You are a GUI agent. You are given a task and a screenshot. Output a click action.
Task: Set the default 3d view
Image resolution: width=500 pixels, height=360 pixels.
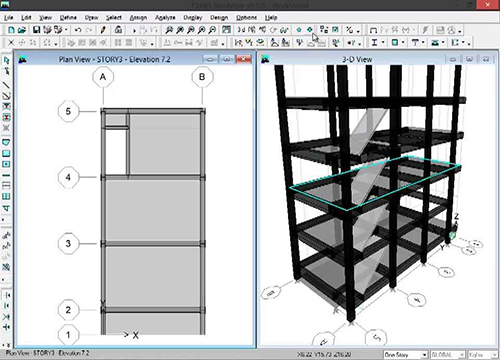pos(241,30)
